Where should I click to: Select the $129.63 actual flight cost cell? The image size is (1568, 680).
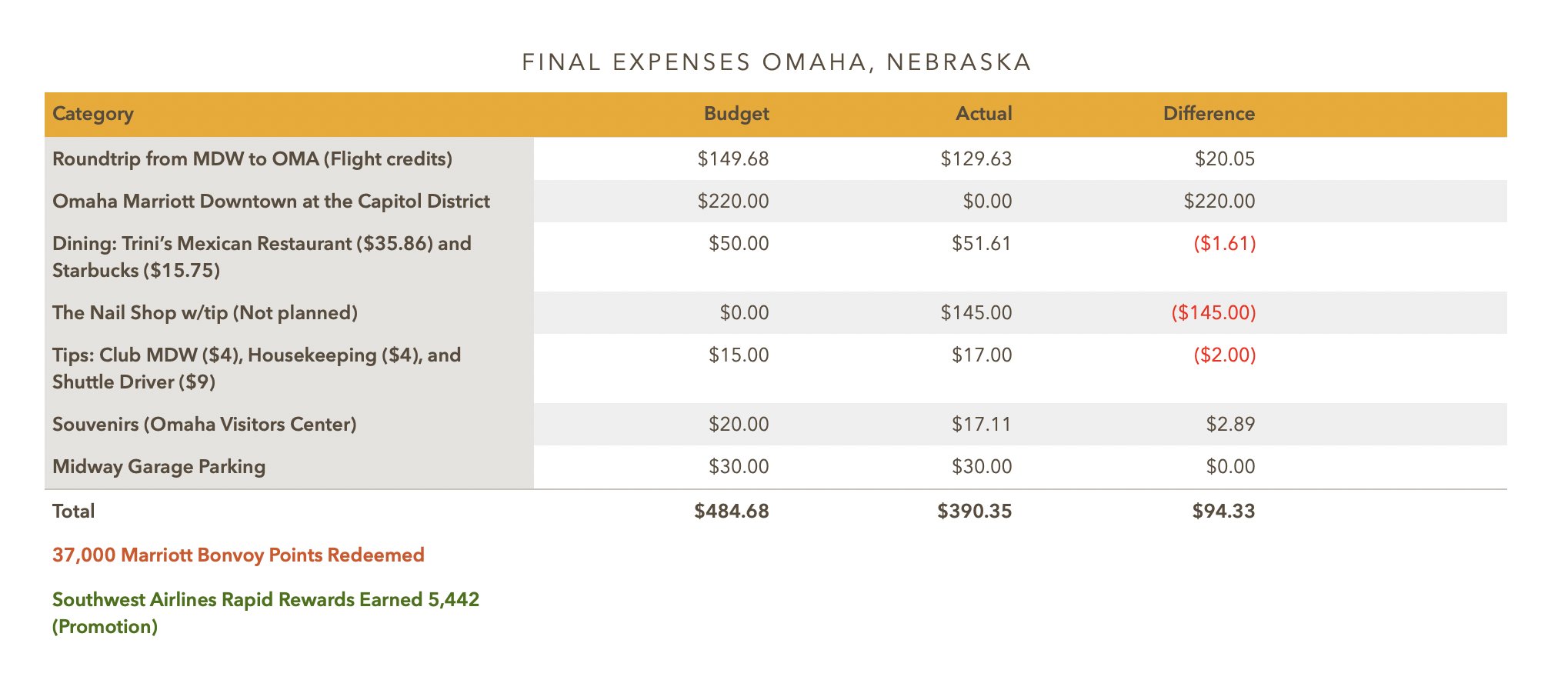[x=976, y=159]
